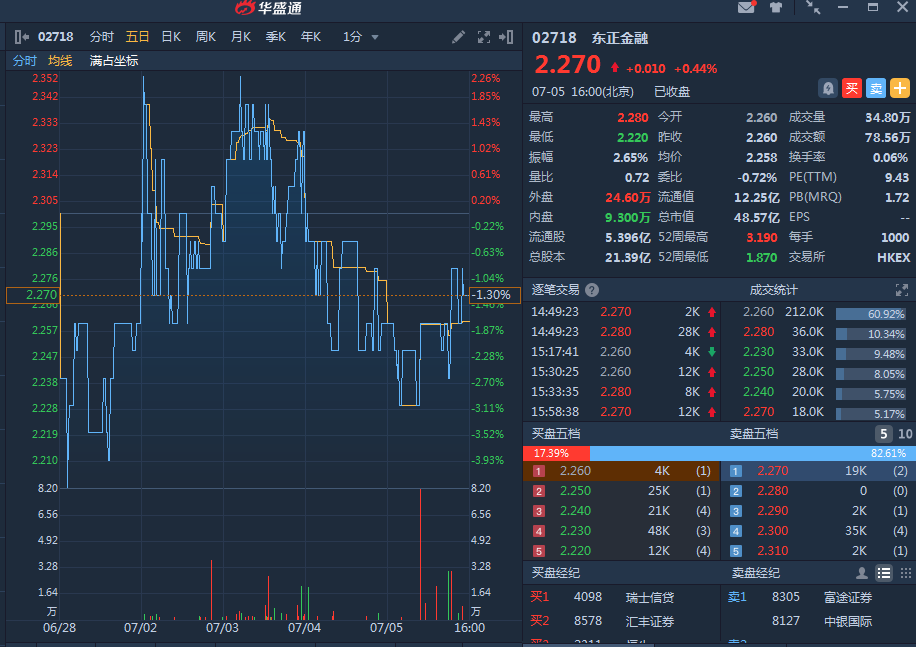Viewport: 916px width, 647px height.
Task: Click the shrink window arrows icon
Action: tap(813, 7)
